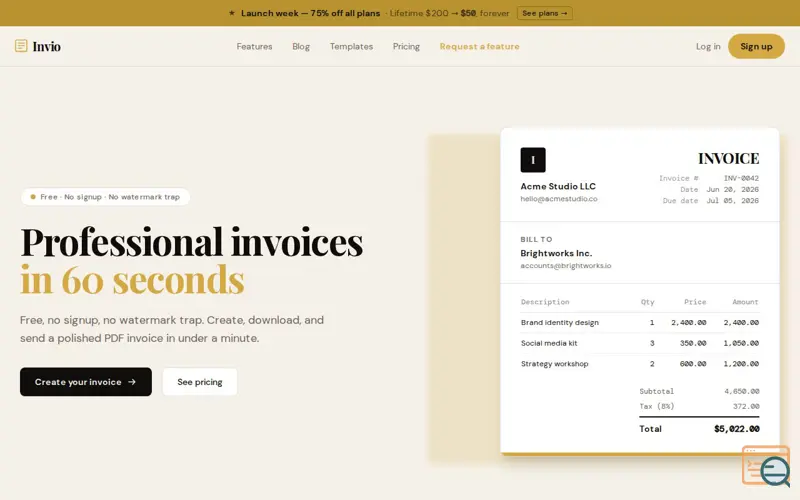The image size is (800, 500).
Task: Click the total $5,022.00
Action: (736, 429)
